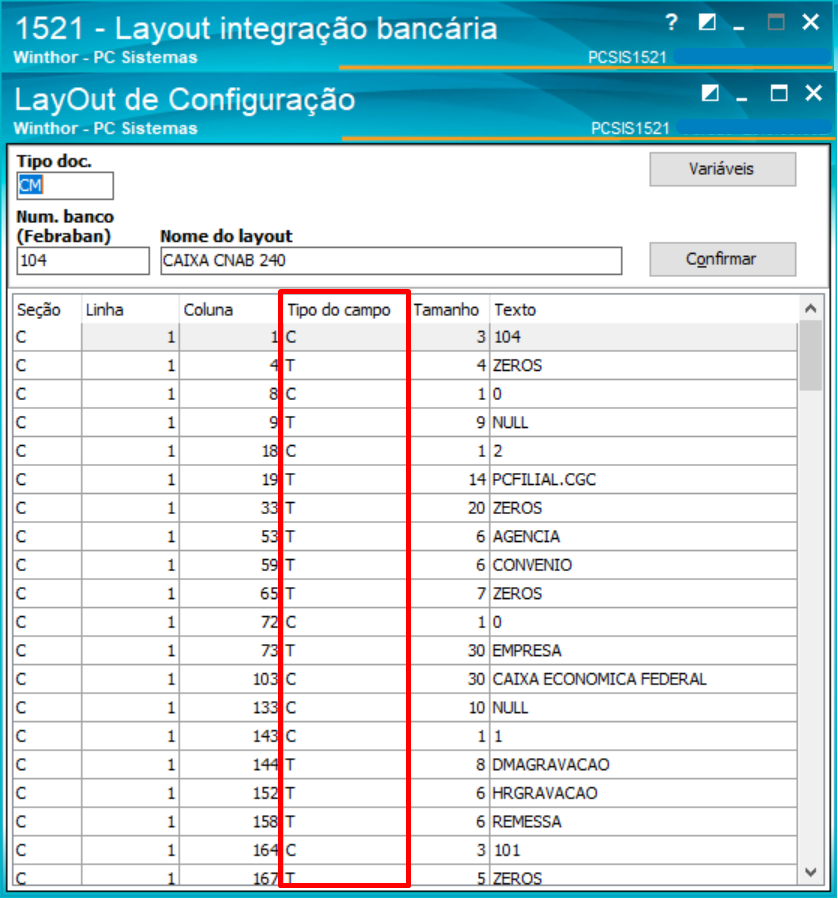This screenshot has width=838, height=900.
Task: Click the NULL cell in column 9 row
Action: pyautogui.click(x=643, y=423)
